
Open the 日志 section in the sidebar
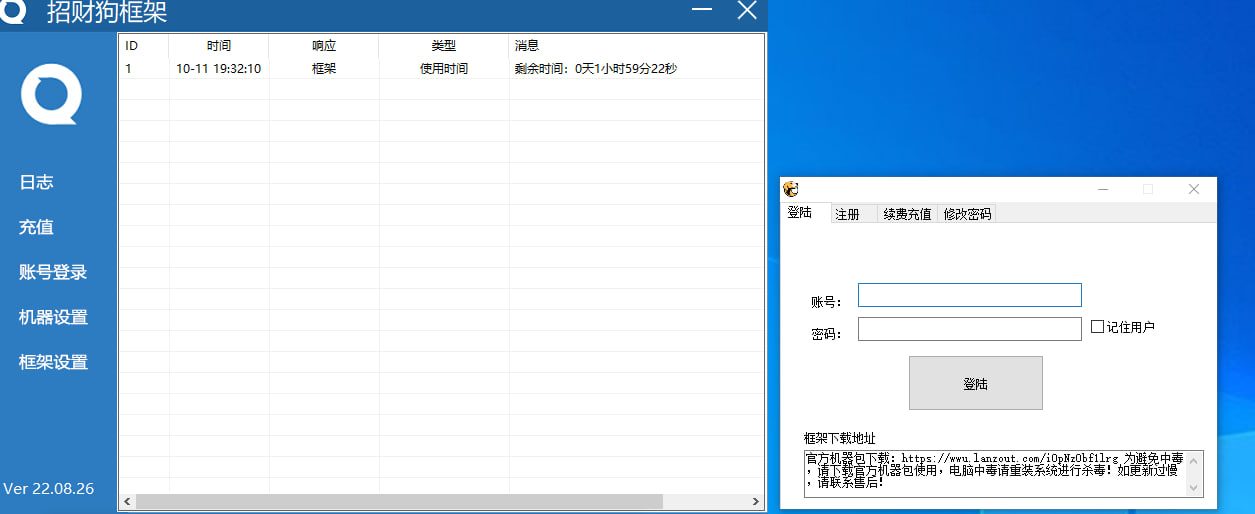click(x=36, y=182)
